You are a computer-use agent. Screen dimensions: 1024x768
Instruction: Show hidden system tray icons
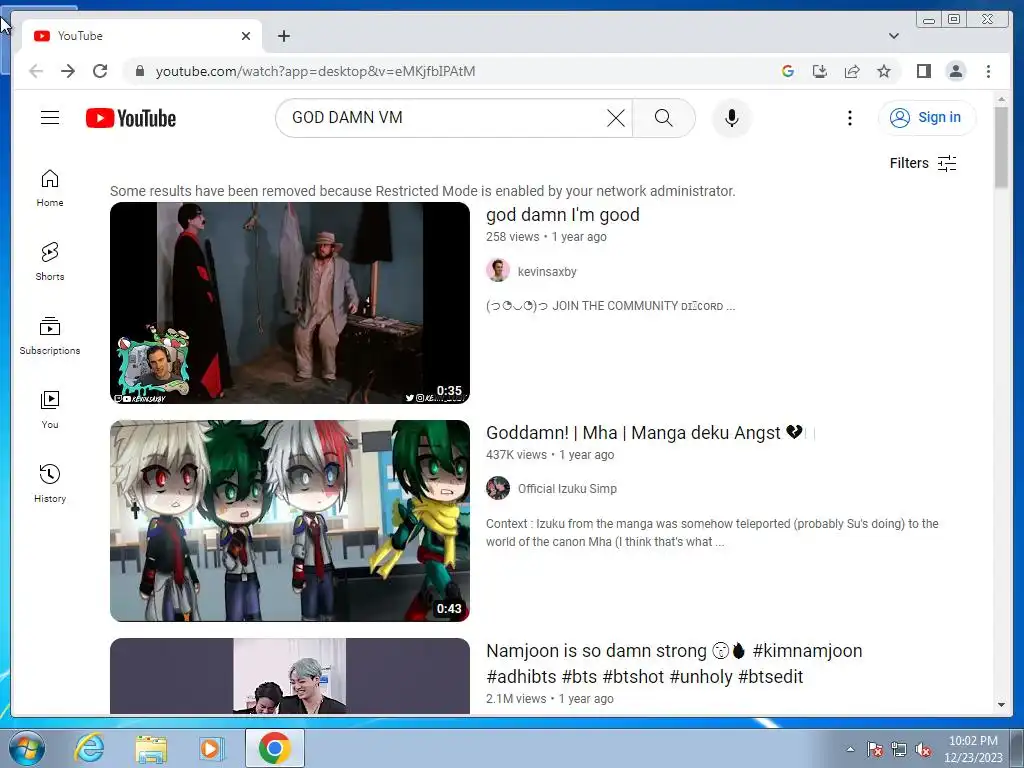click(850, 750)
